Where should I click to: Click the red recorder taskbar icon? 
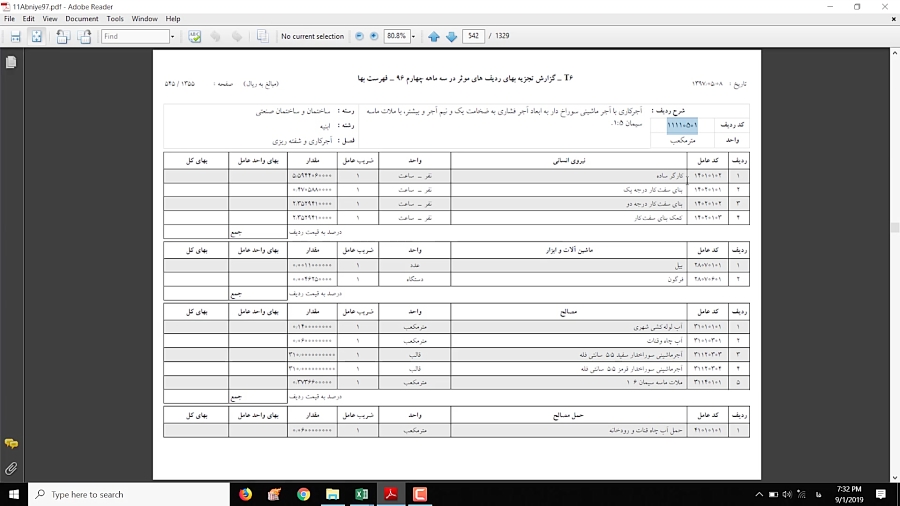click(420, 494)
